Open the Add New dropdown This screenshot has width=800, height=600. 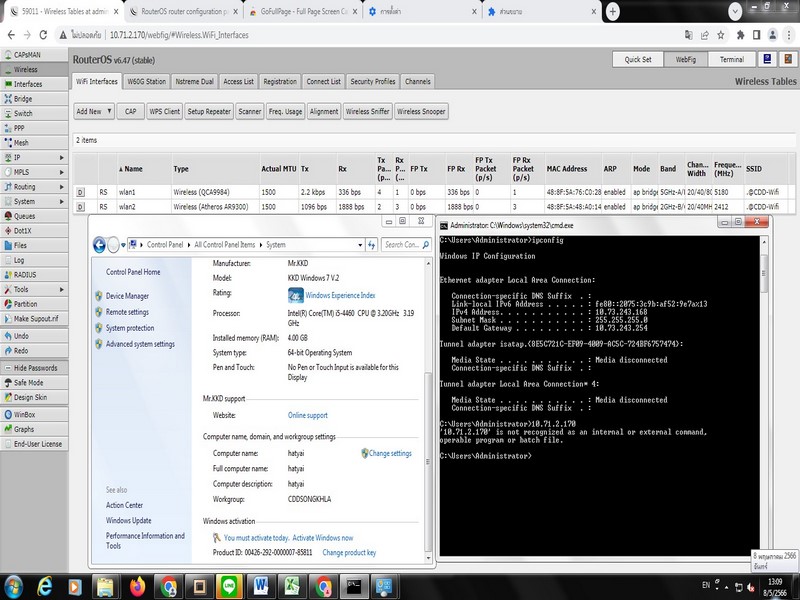point(94,111)
